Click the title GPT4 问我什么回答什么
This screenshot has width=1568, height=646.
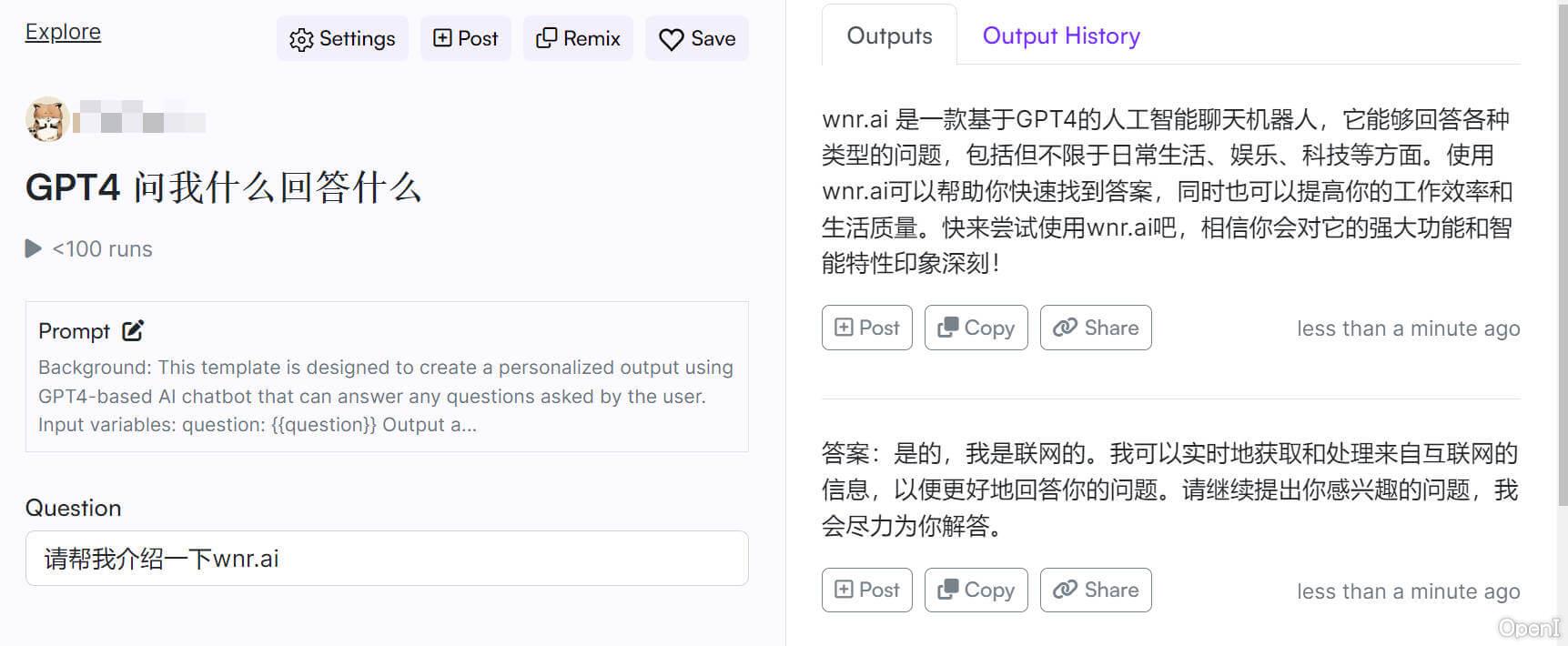[x=223, y=187]
